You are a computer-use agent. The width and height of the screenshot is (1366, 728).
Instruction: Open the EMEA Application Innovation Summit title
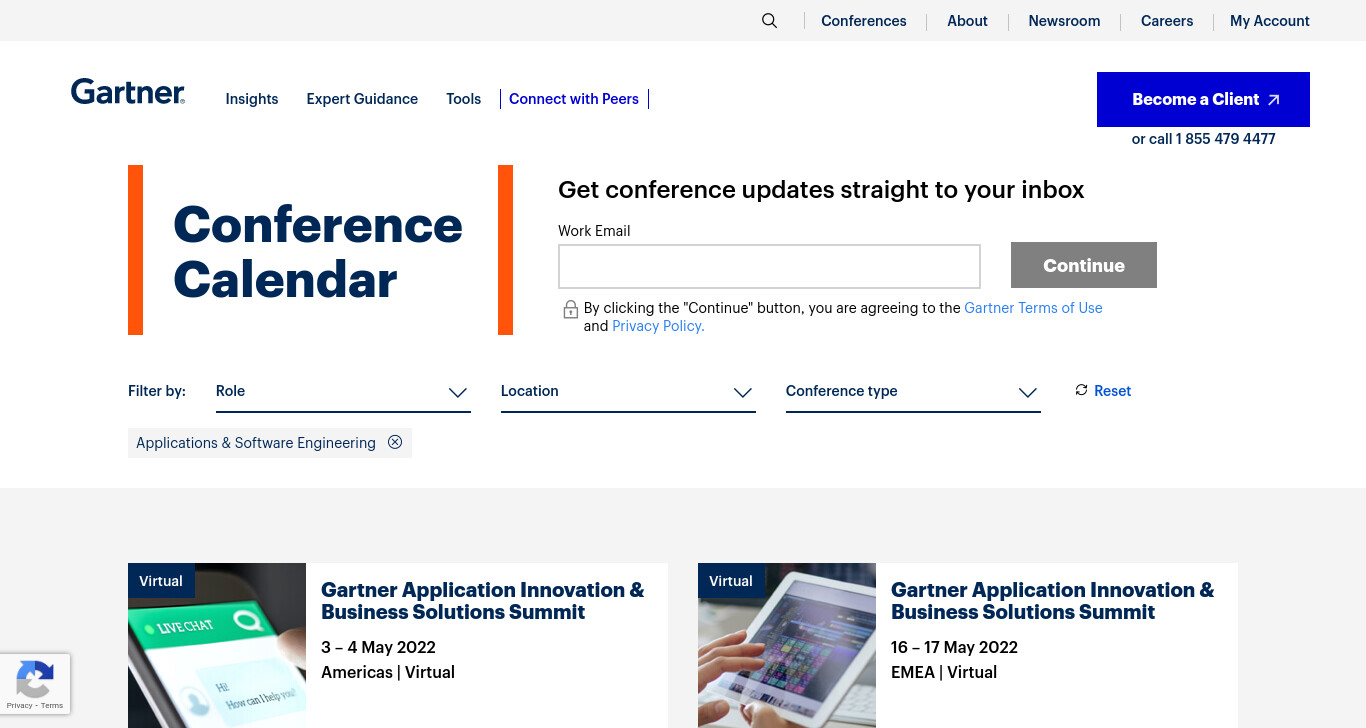1053,601
